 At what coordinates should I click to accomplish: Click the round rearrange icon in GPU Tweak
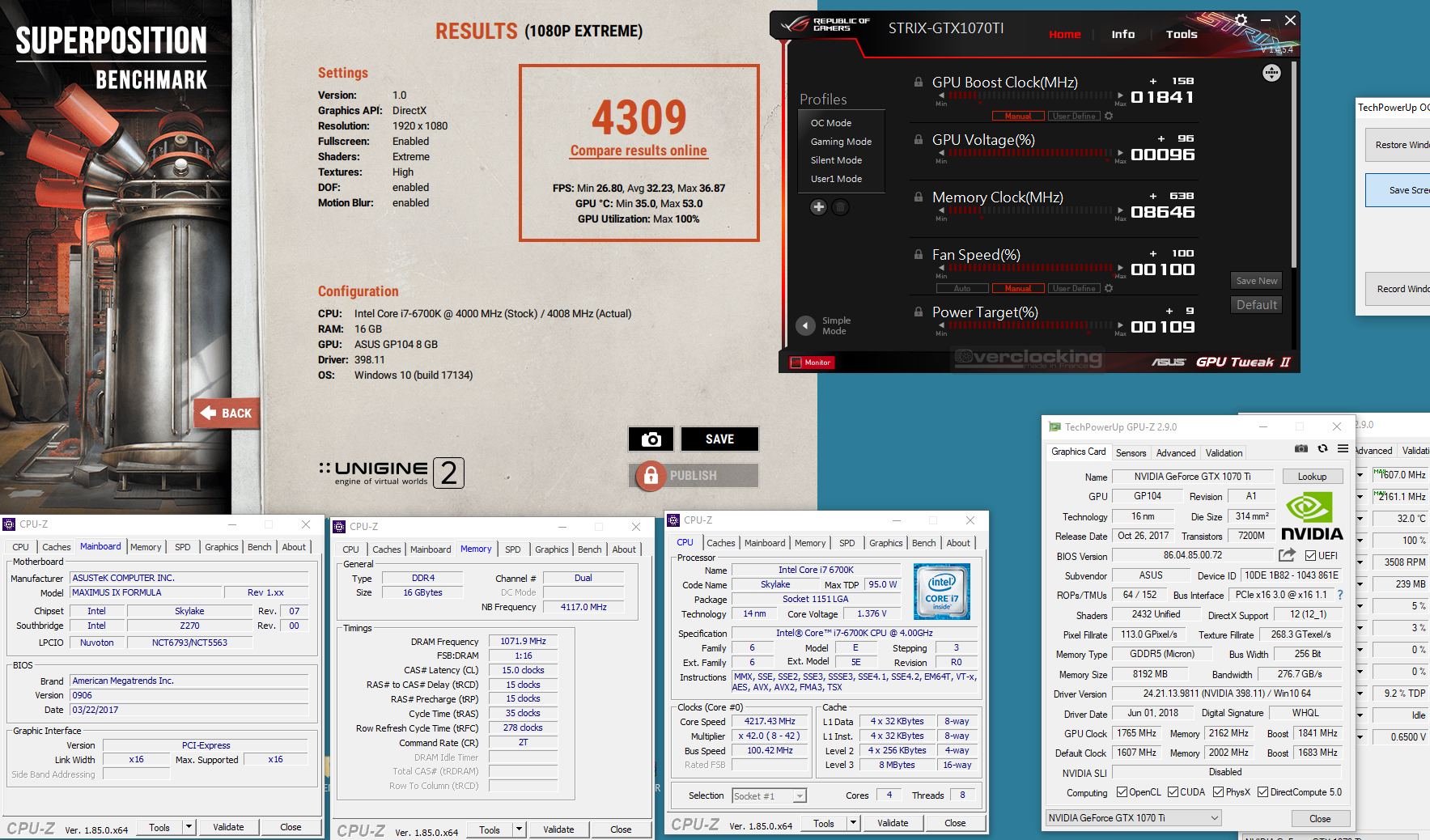pos(1271,73)
